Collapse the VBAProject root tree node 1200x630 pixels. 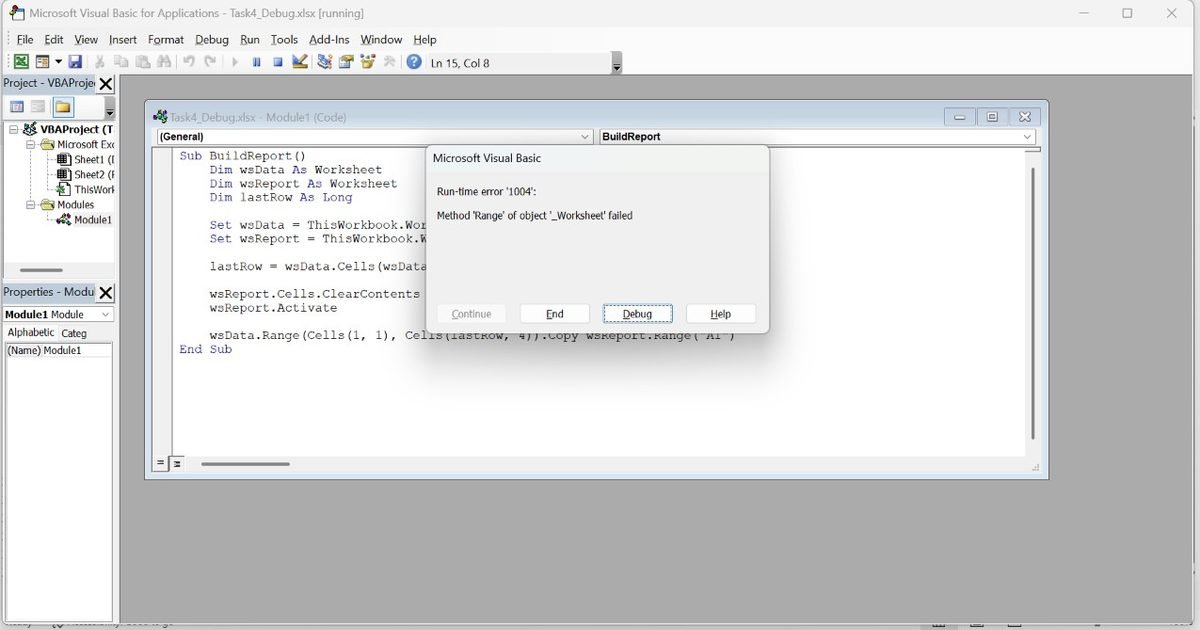pos(14,129)
